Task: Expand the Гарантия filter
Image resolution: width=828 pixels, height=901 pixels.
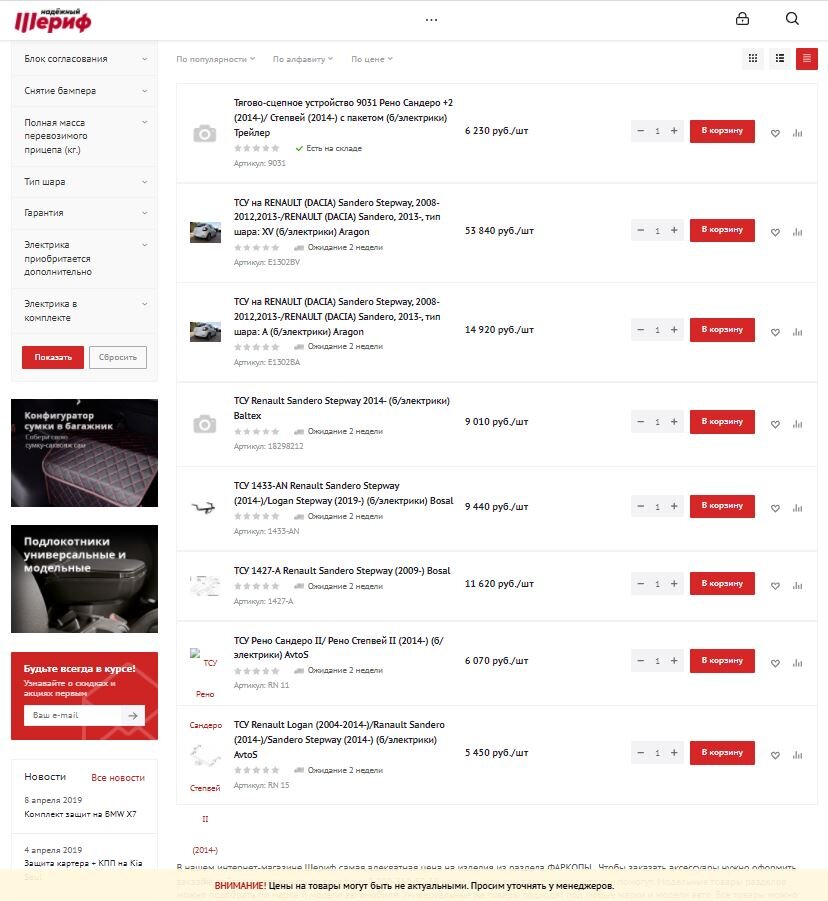Action: pyautogui.click(x=84, y=213)
